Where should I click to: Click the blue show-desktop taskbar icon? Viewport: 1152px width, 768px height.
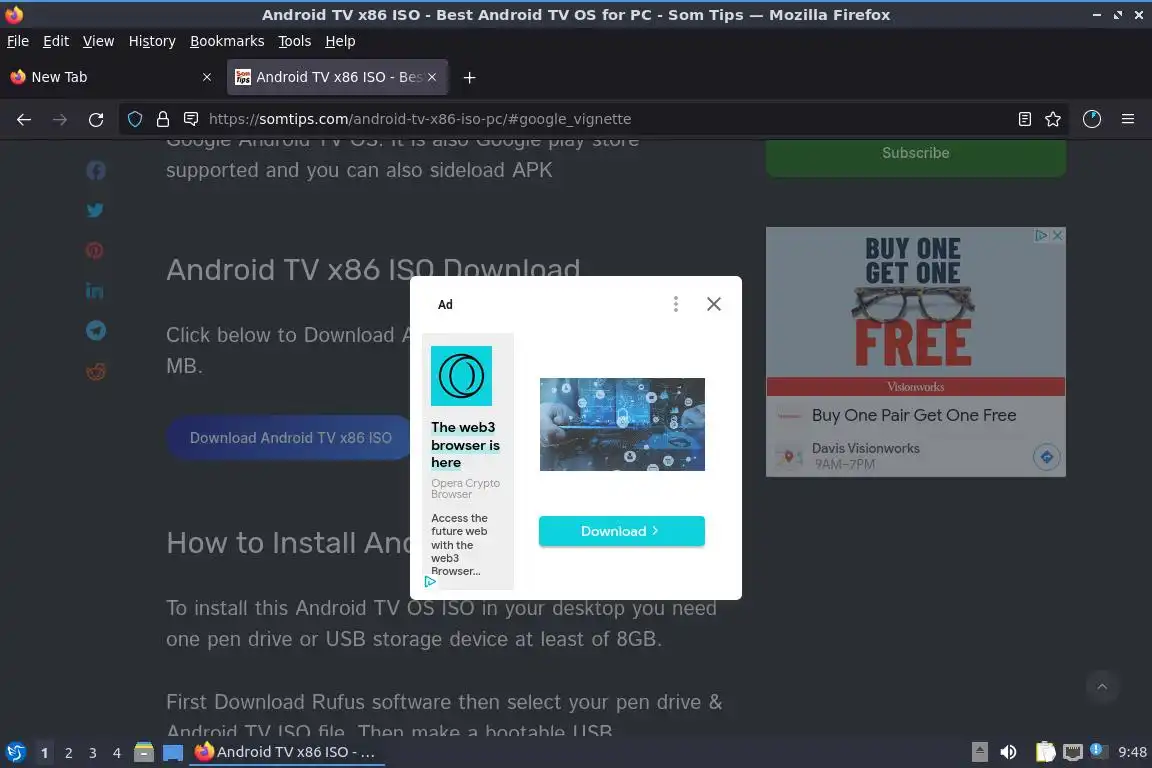click(x=173, y=753)
